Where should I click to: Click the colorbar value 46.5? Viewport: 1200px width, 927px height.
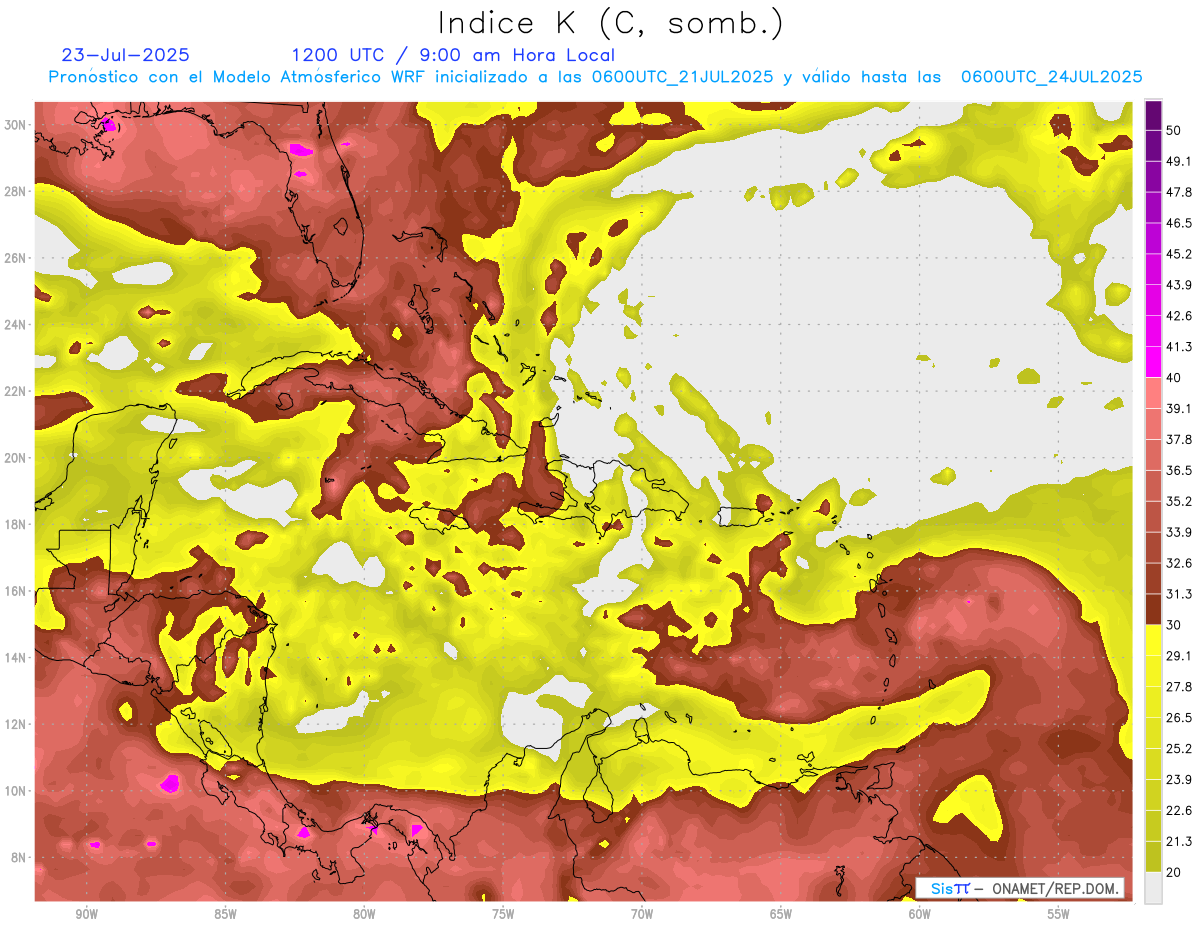[1178, 223]
